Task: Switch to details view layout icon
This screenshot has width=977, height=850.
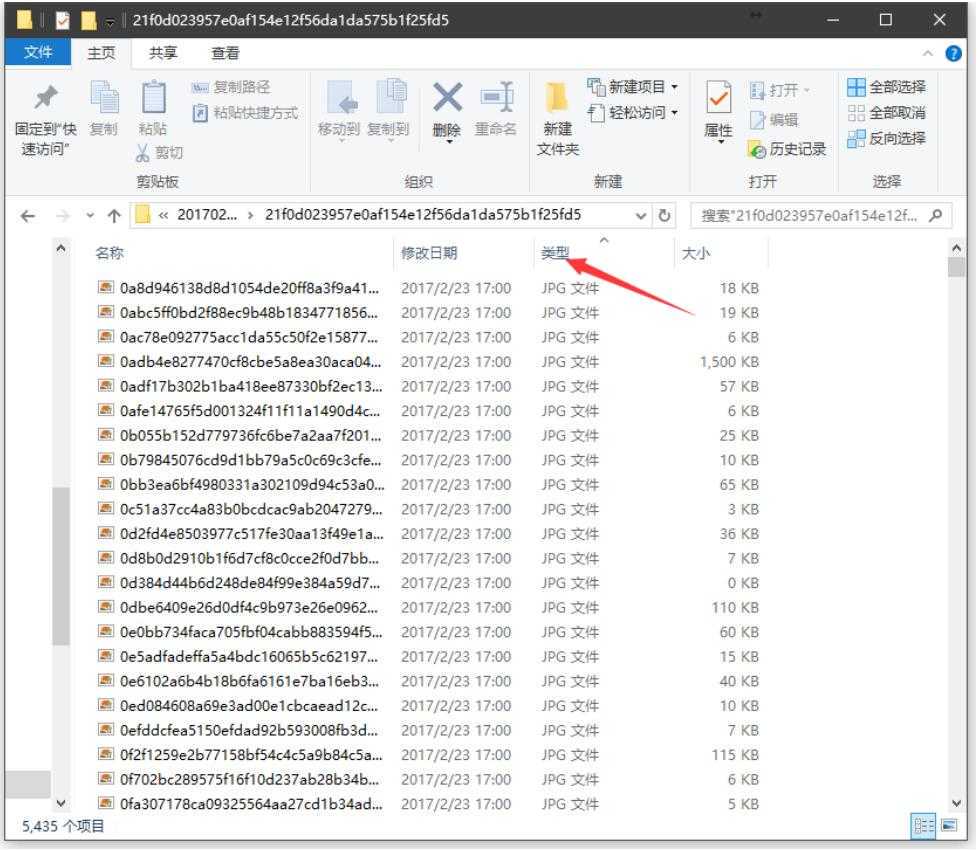Action: pyautogui.click(x=920, y=826)
